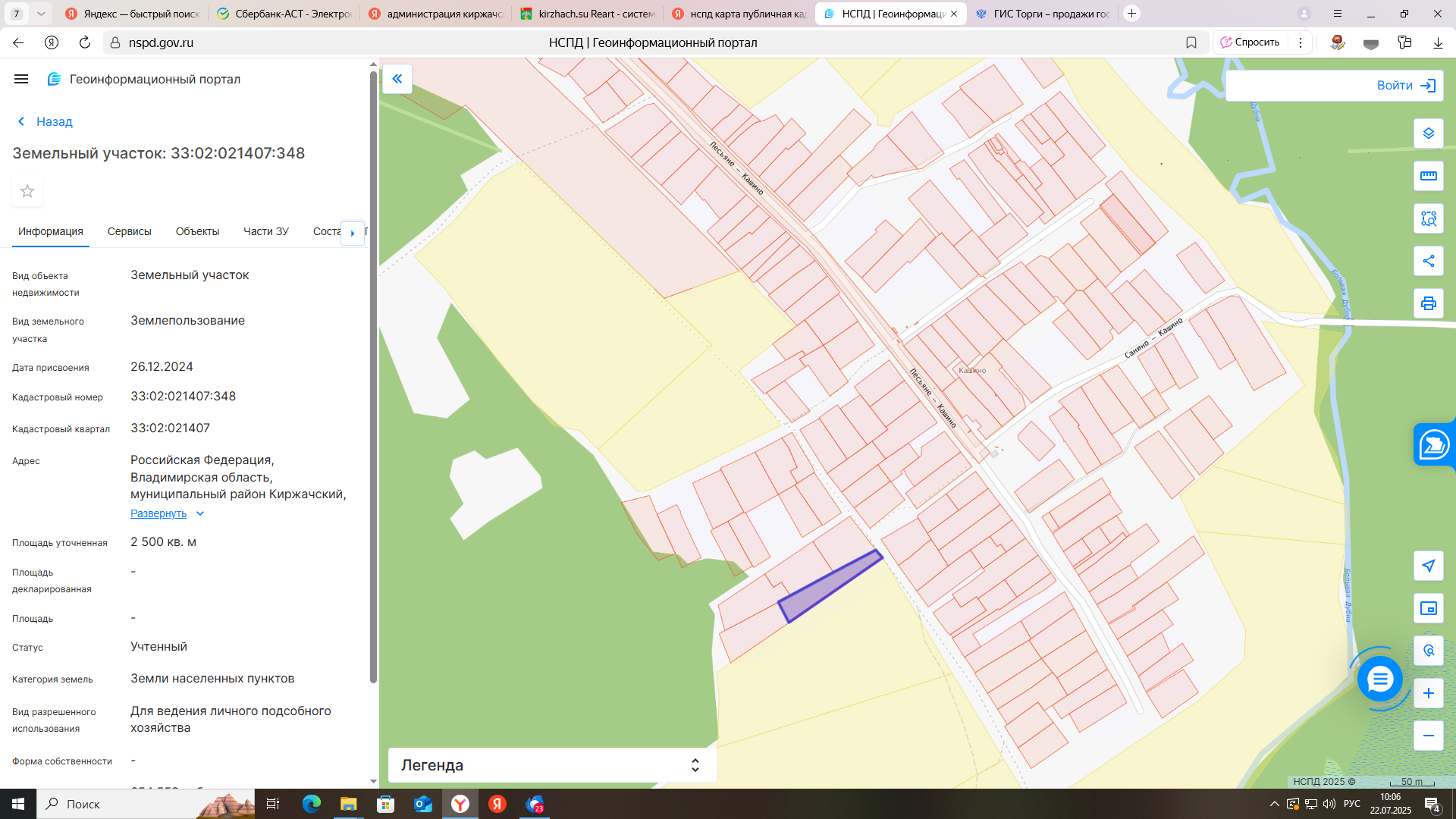Collapse the side panel with double chevron
This screenshot has width=1456, height=819.
tap(397, 79)
